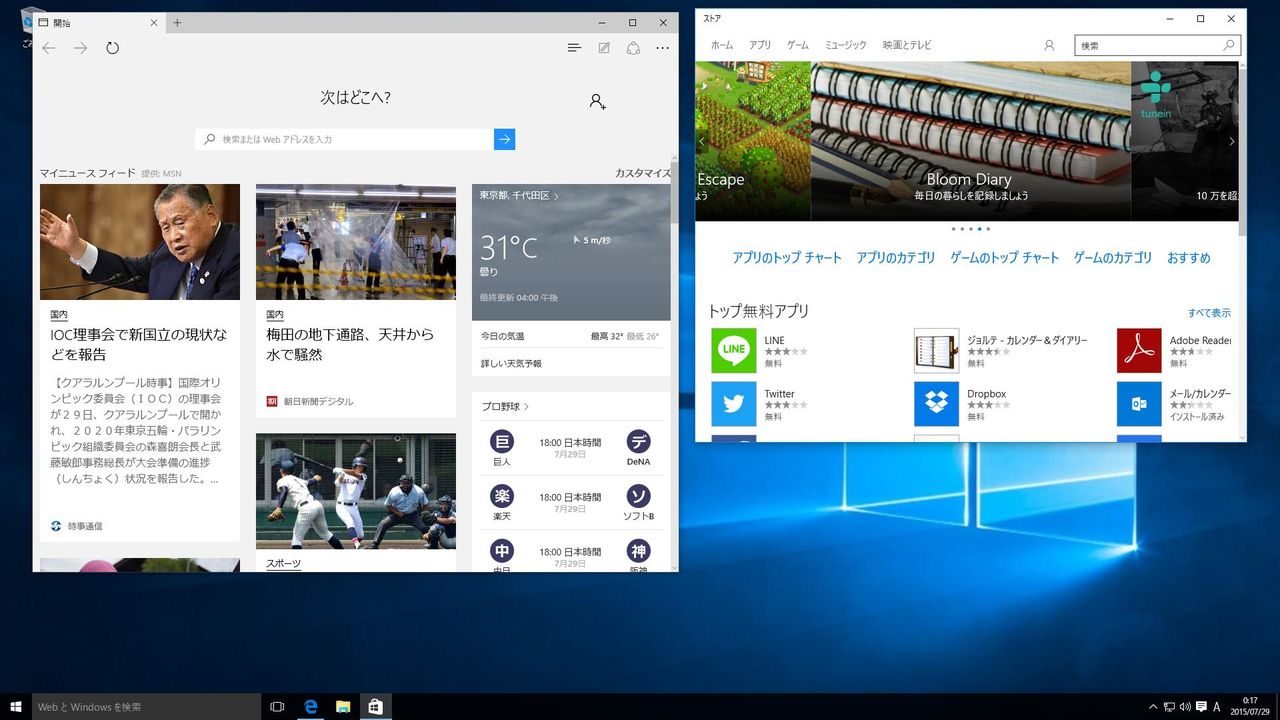
Task: Show hidden system tray icons
Action: (x=1152, y=707)
